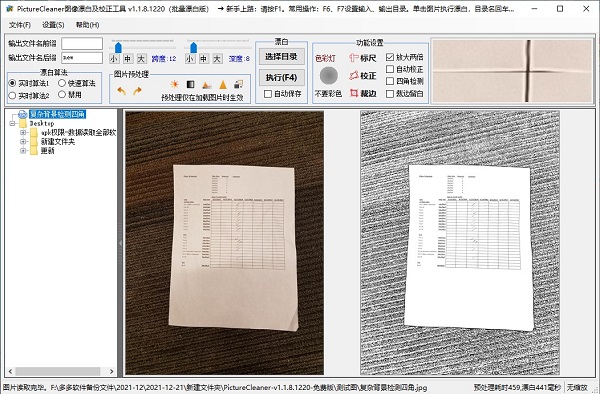Click the magnified crosshair preview pane

512,71
